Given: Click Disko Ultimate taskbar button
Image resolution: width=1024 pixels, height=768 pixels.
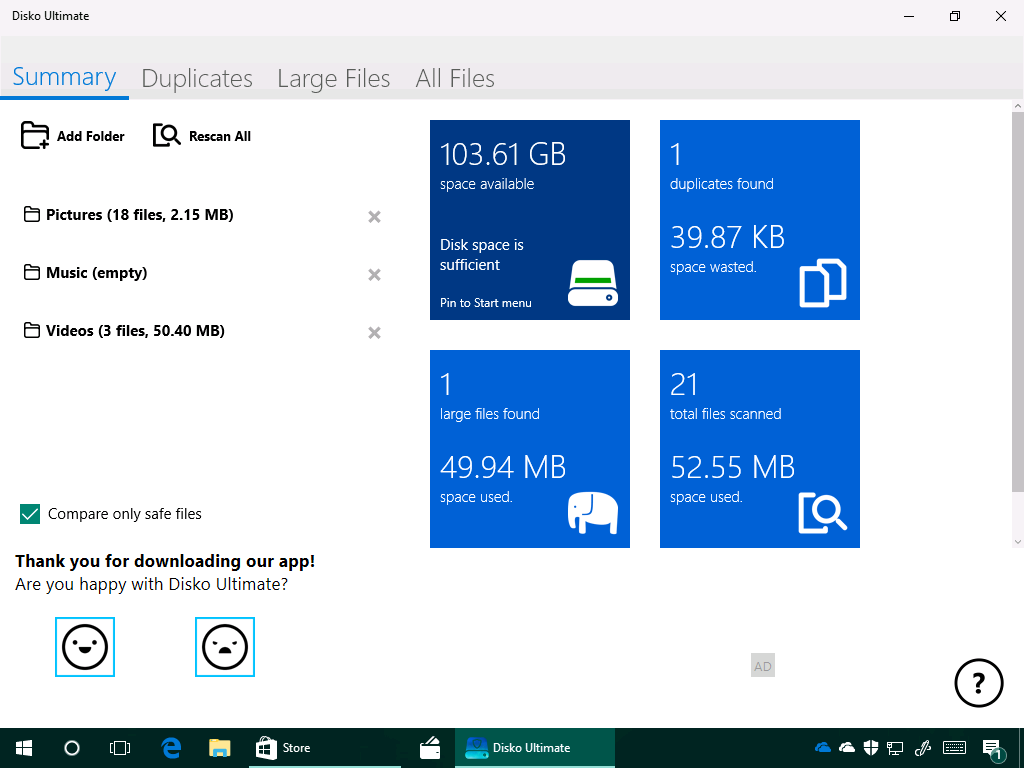Looking at the screenshot, I should pos(535,748).
